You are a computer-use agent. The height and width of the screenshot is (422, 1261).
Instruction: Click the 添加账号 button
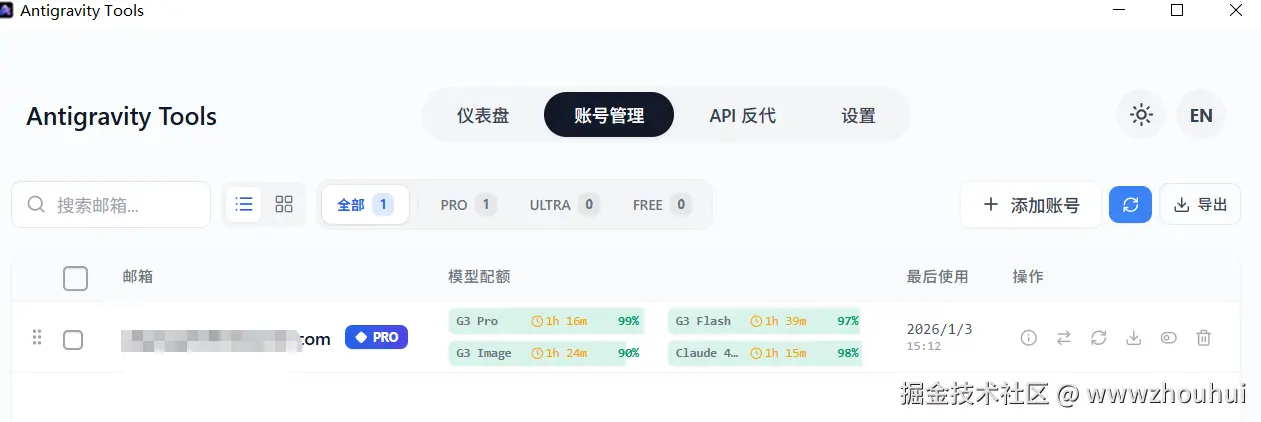(1031, 204)
